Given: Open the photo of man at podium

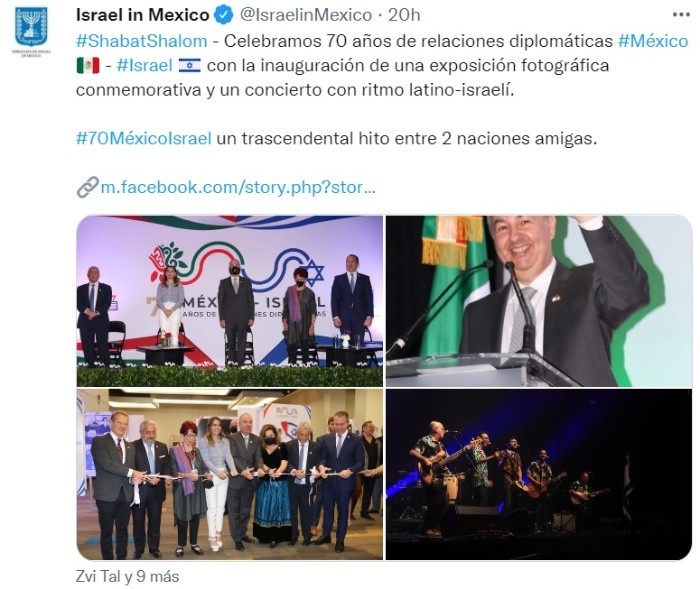Looking at the screenshot, I should click(x=539, y=301).
